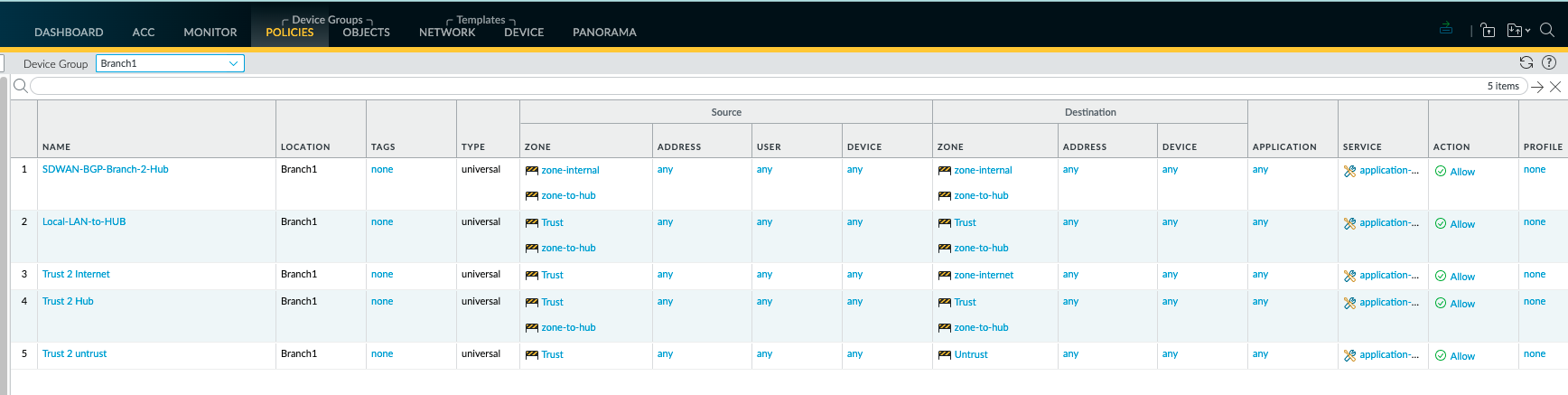
Task: Open the ACC tab
Action: click(144, 33)
